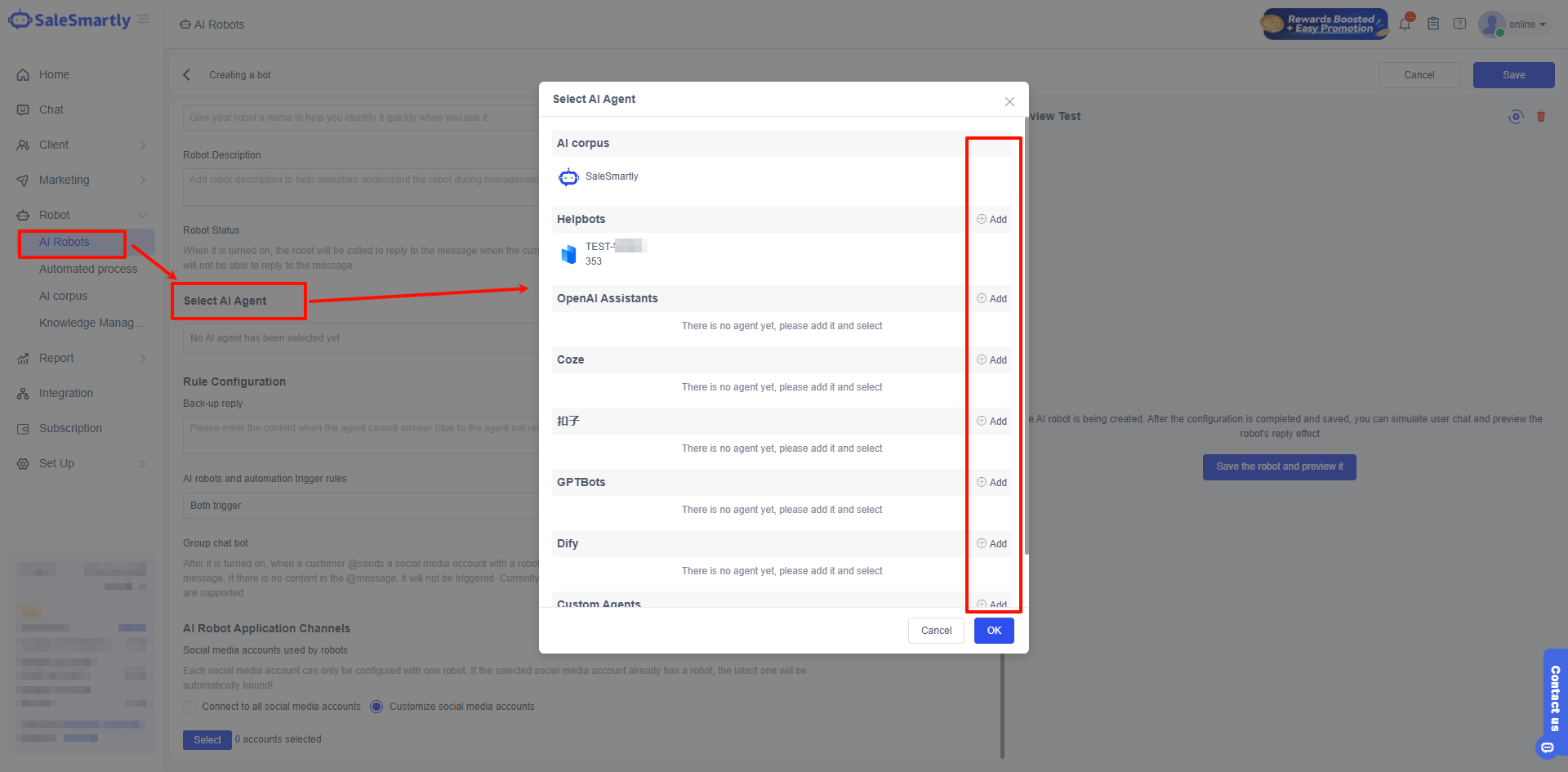The image size is (1568, 772).
Task: Click Save the robot and preview it
Action: (x=1279, y=466)
